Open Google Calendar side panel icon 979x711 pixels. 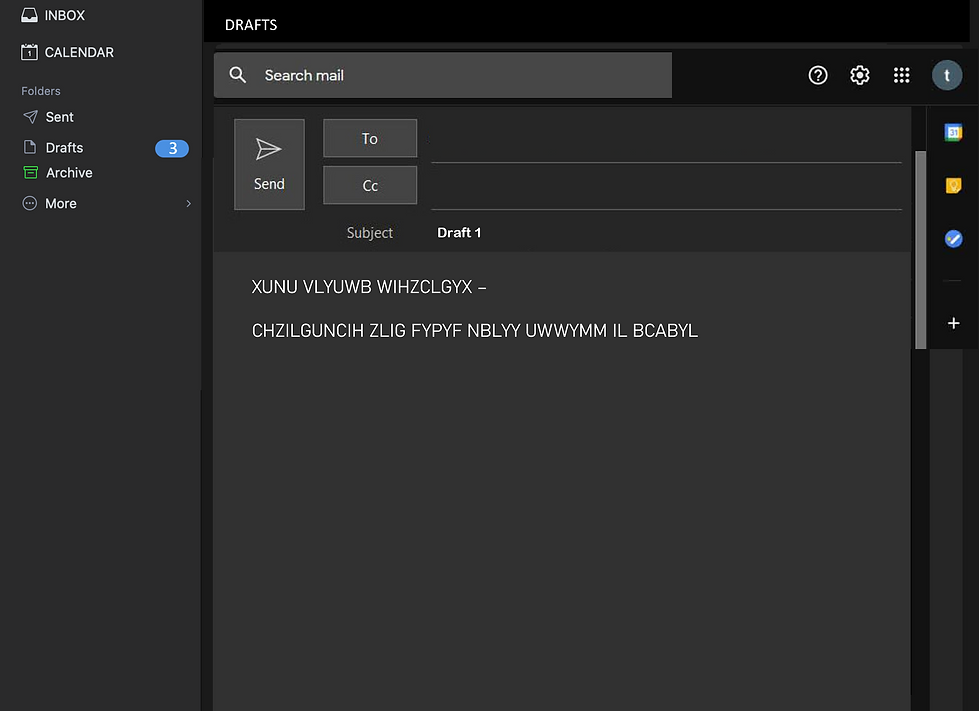[x=953, y=132]
